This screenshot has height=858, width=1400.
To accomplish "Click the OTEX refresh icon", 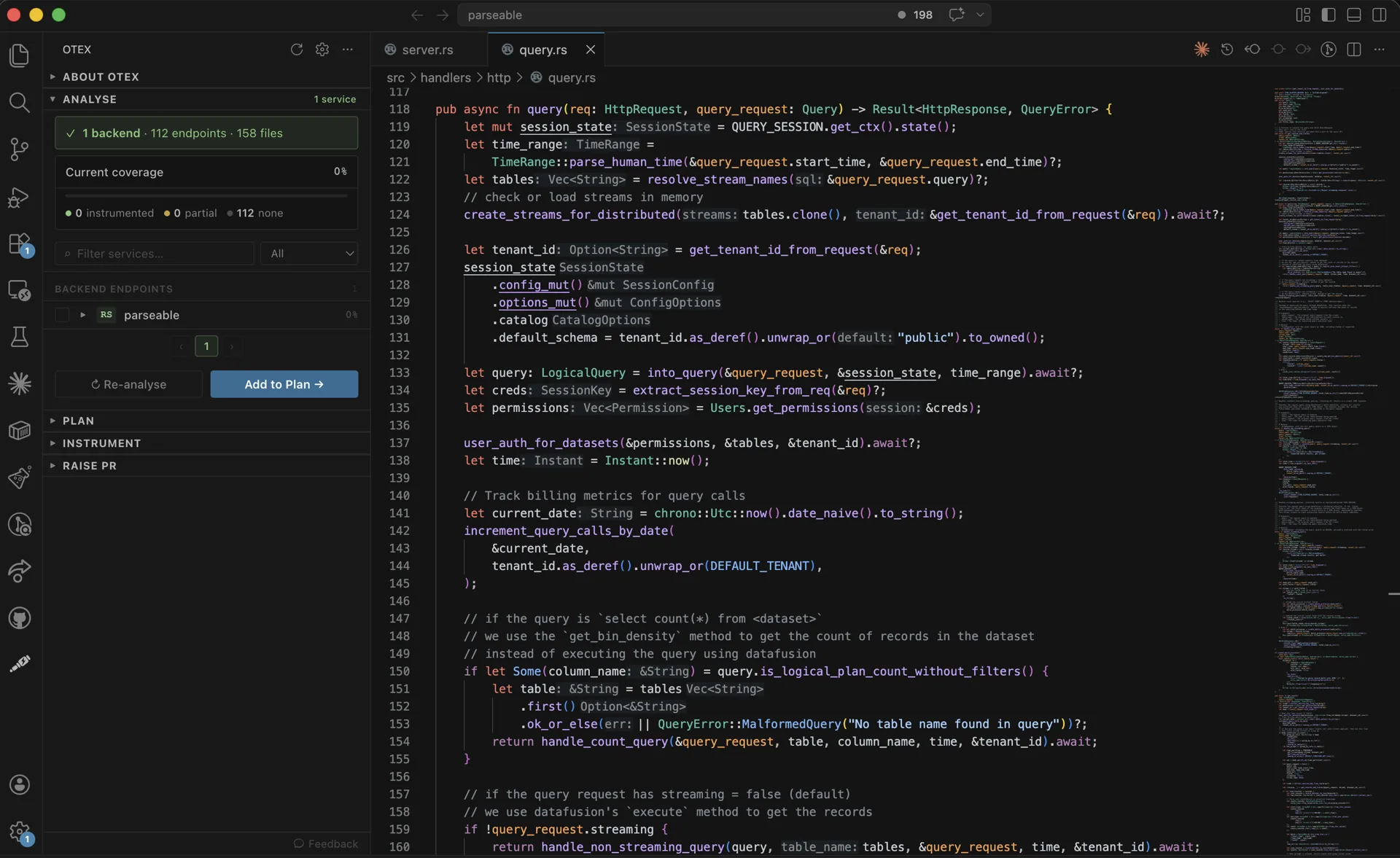I will click(x=297, y=50).
